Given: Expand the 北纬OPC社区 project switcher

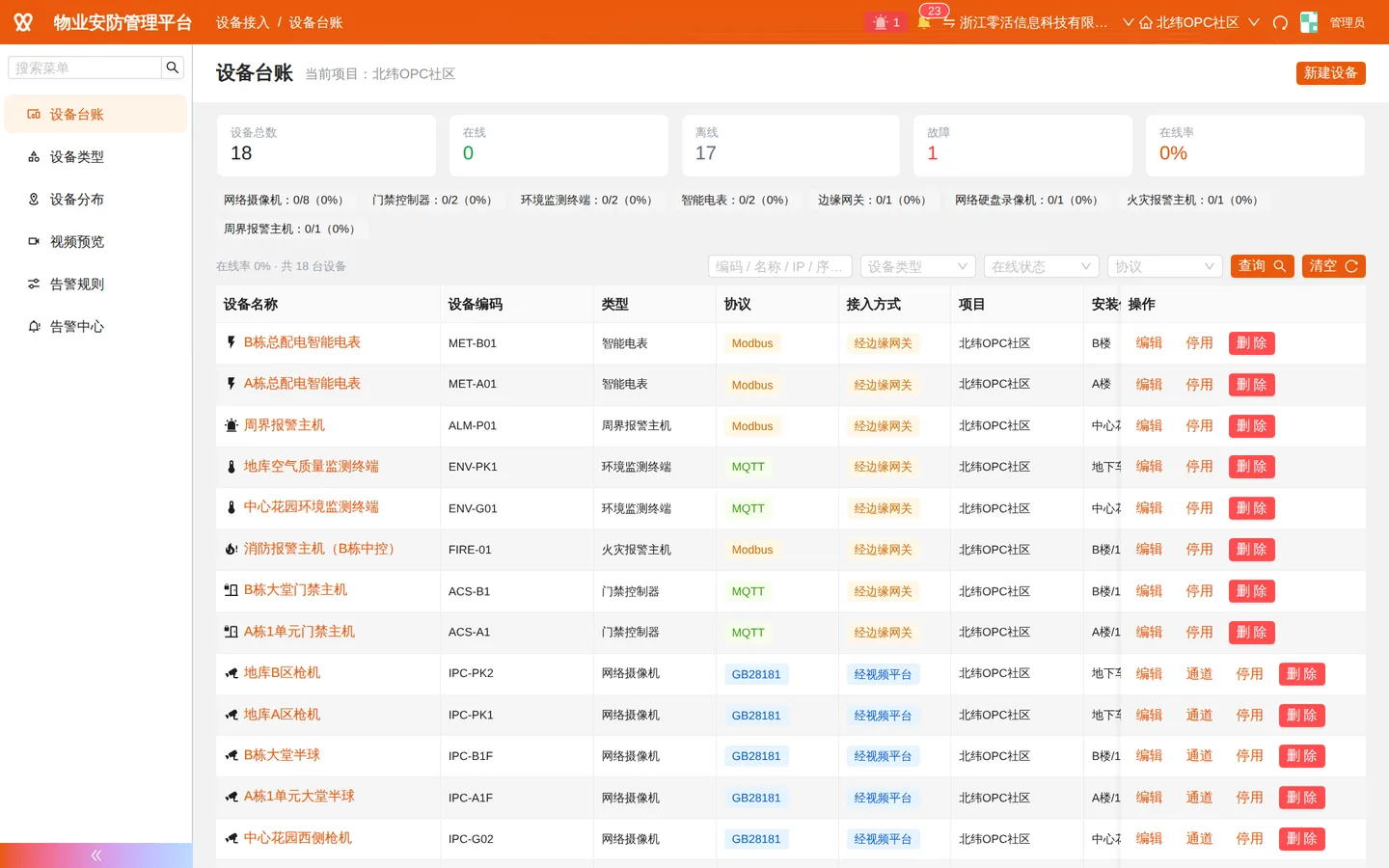Looking at the screenshot, I should pyautogui.click(x=1199, y=22).
